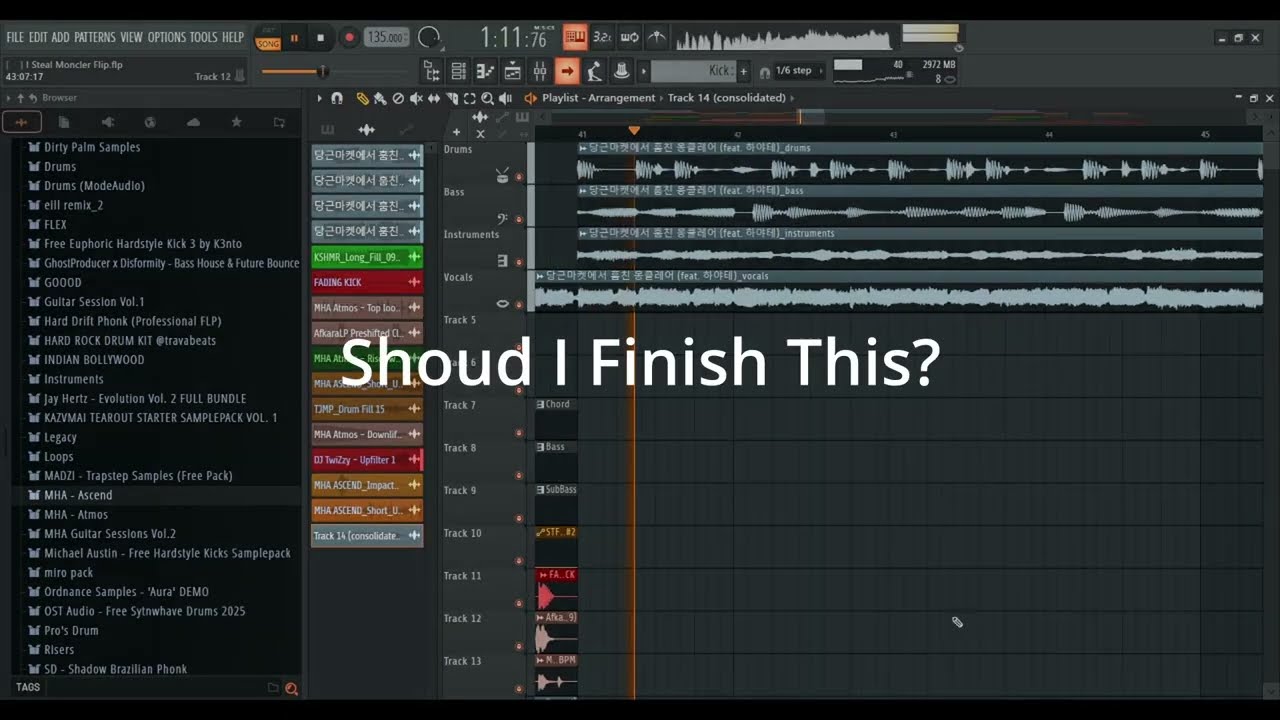Open the piano roll toolbar icon
This screenshot has height=720, width=1280.
[x=485, y=71]
